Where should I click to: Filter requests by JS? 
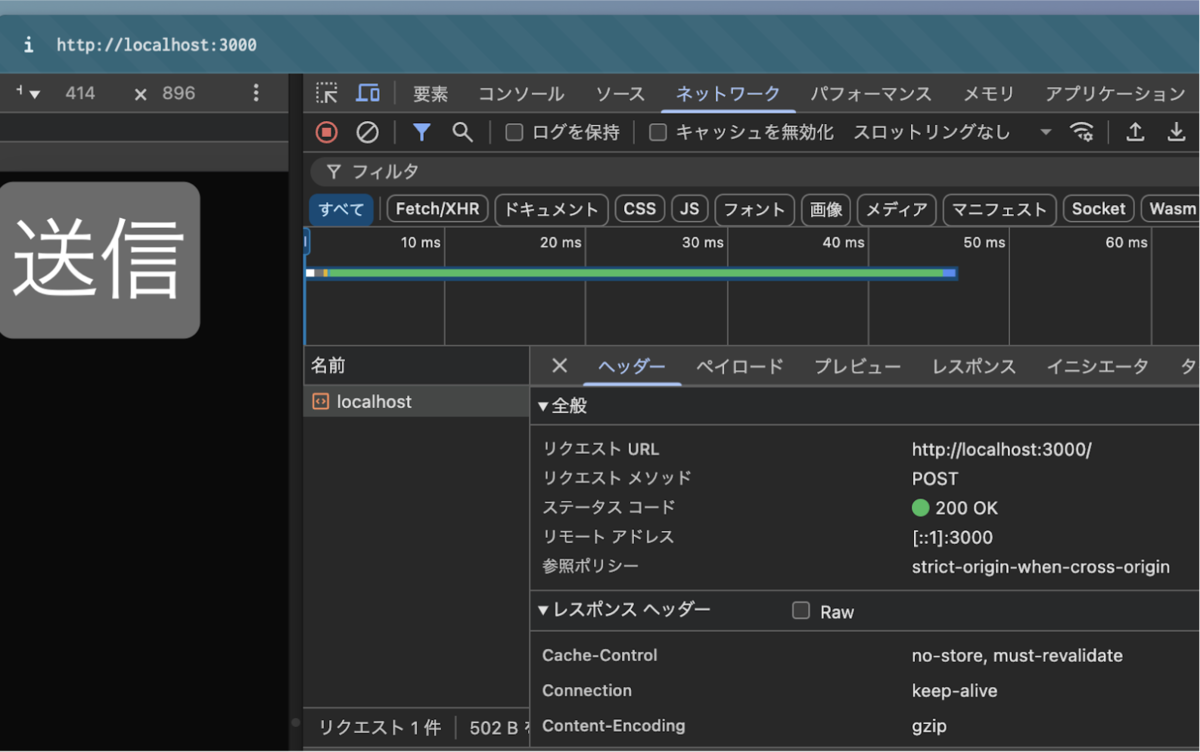pyautogui.click(x=690, y=209)
